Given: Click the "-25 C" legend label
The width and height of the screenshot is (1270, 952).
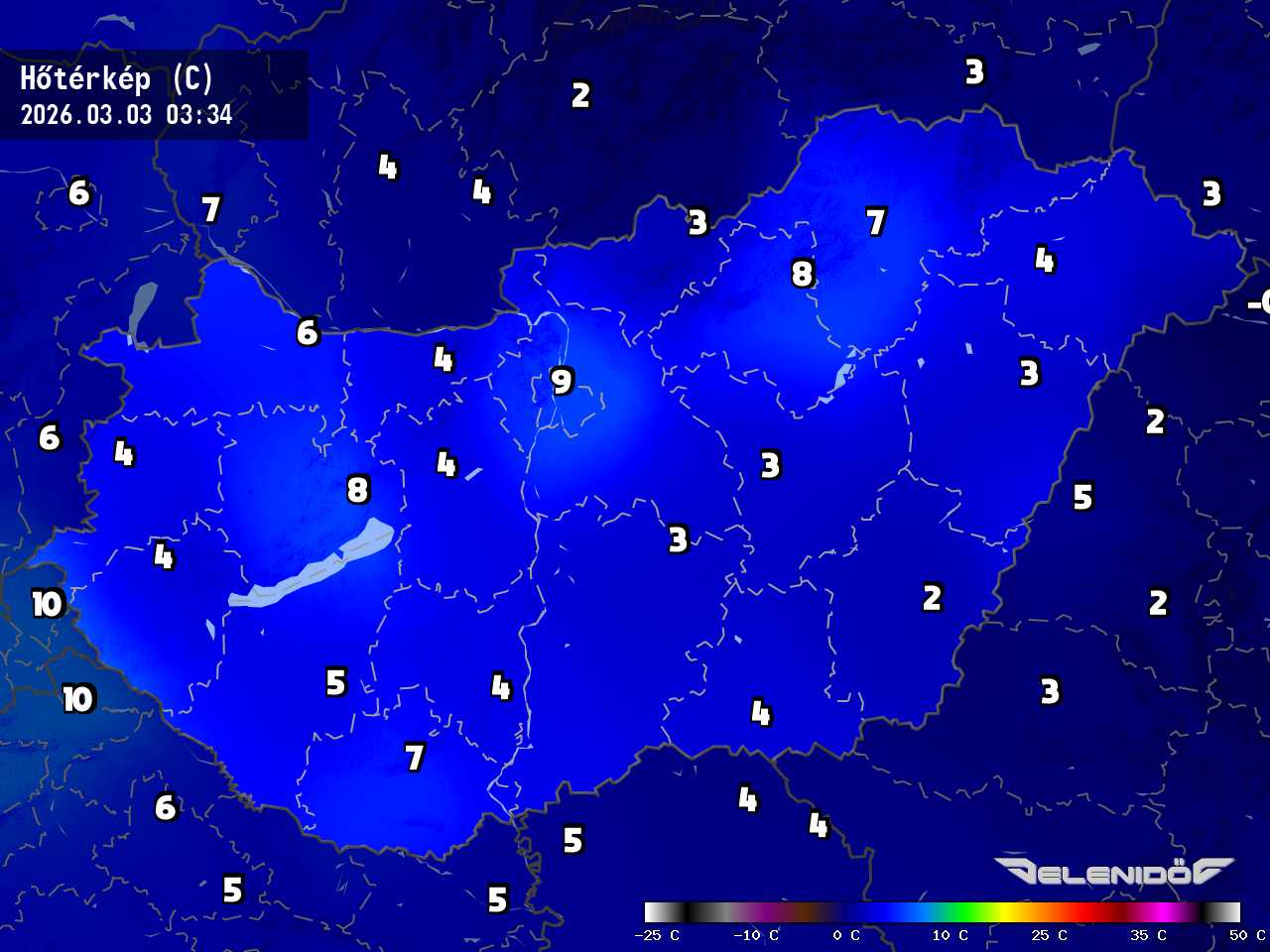Looking at the screenshot, I should [x=657, y=935].
